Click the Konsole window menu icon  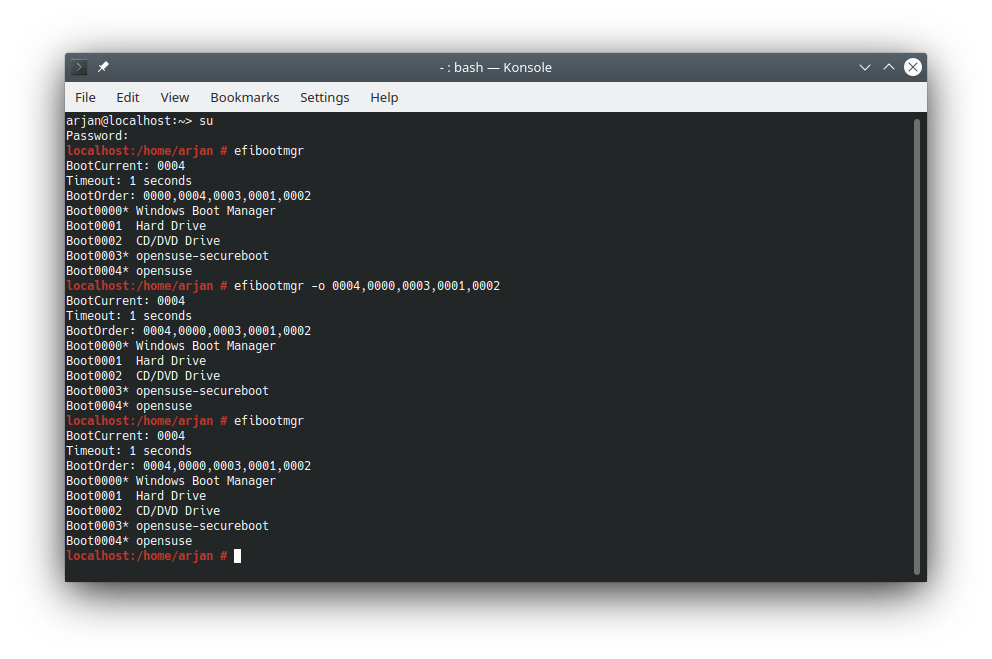79,67
